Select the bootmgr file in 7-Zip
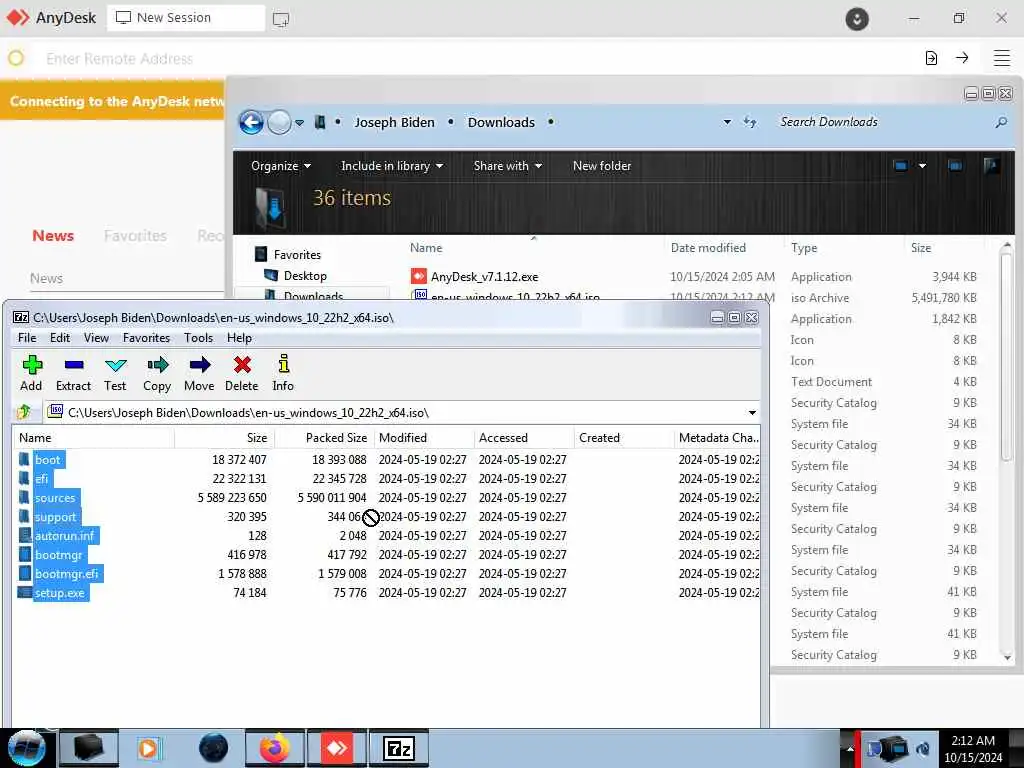 59,554
